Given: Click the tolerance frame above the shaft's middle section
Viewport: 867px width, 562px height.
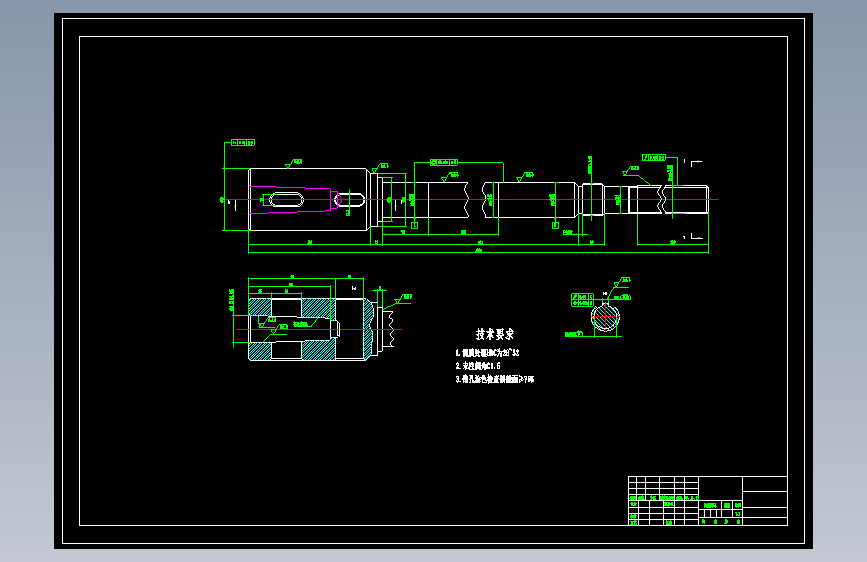Looking at the screenshot, I should pos(444,162).
